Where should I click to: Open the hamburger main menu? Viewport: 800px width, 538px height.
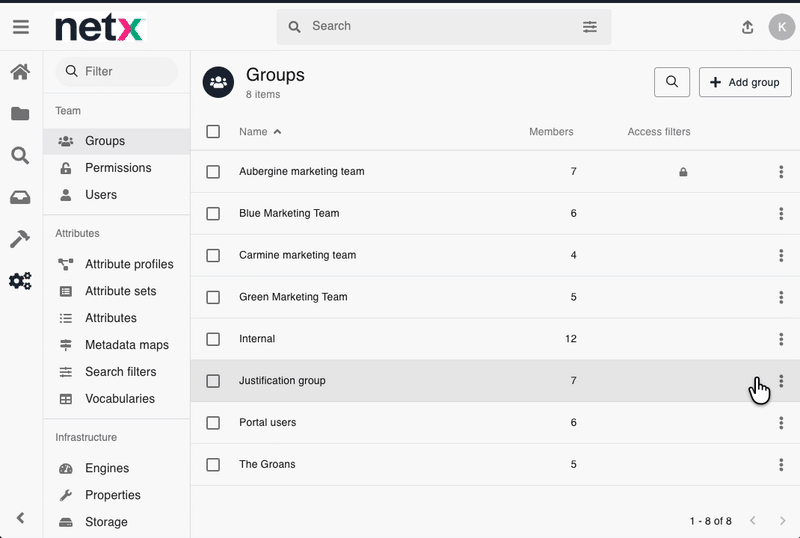click(20, 27)
